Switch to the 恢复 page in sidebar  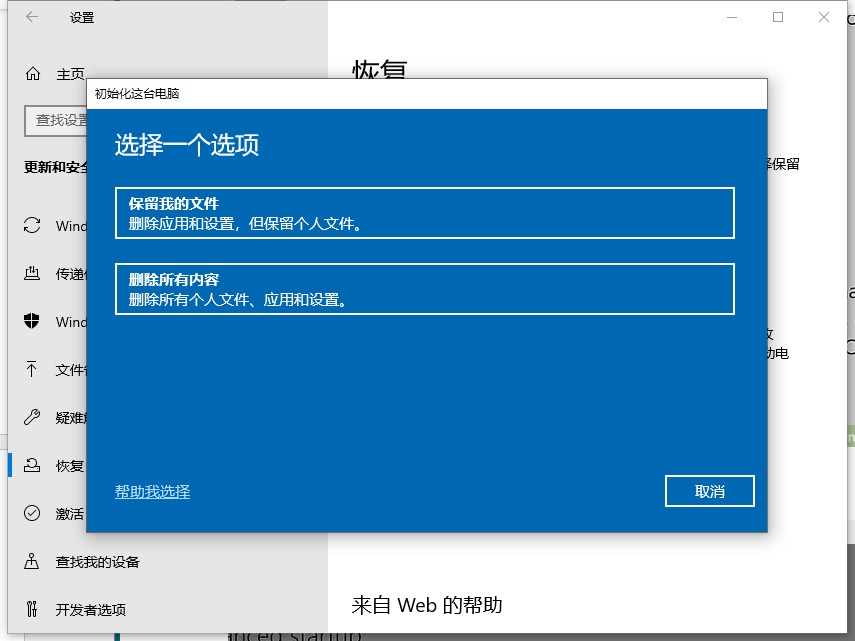click(x=70, y=465)
